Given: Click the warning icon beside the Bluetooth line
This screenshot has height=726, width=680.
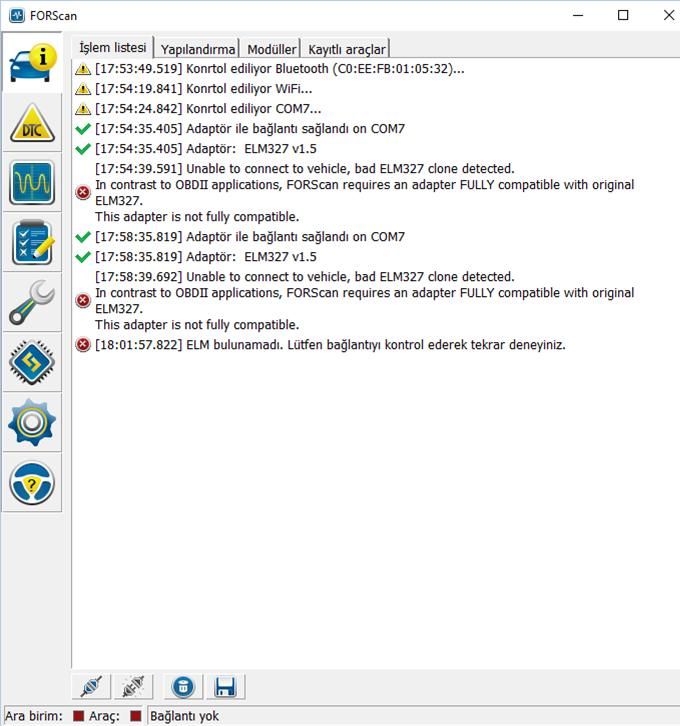Looking at the screenshot, I should pyautogui.click(x=83, y=69).
